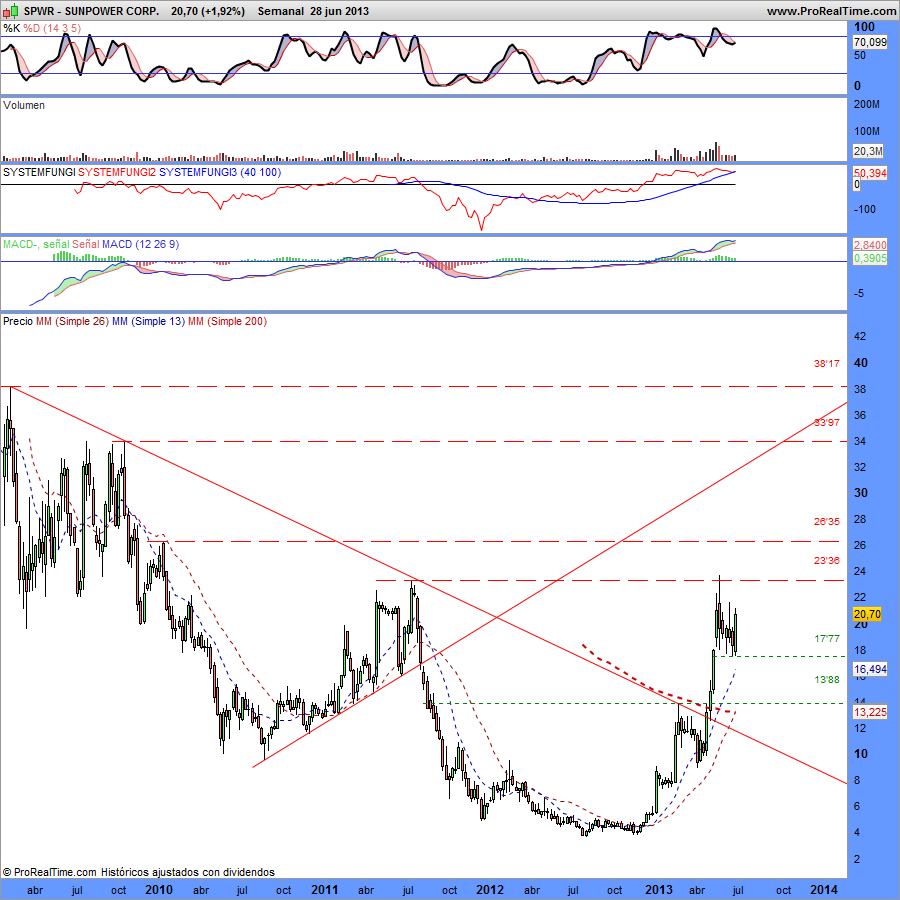This screenshot has width=900, height=900.
Task: Click the support level label 13'88
Action: pos(827,680)
